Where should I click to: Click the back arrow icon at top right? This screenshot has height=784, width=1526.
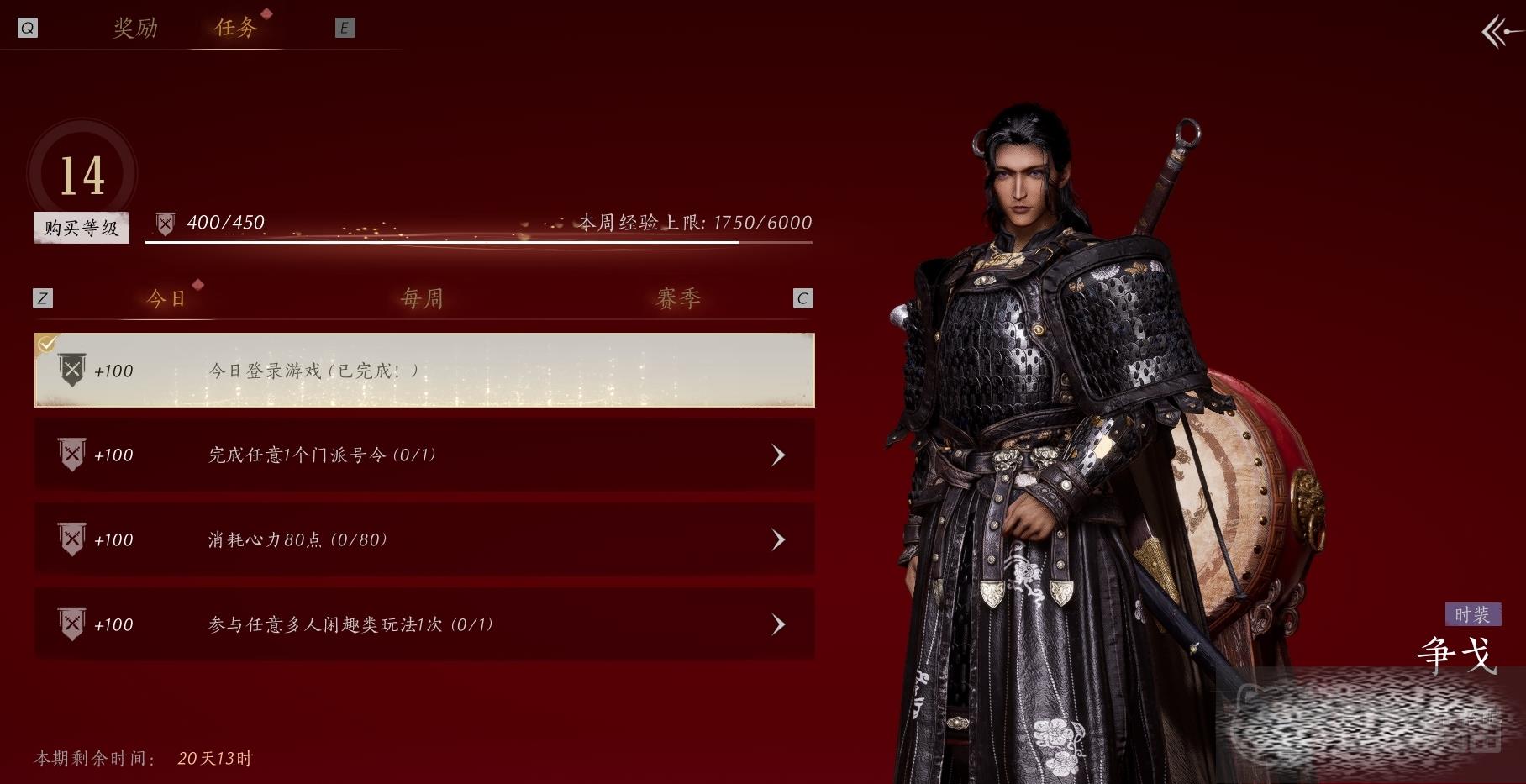point(1502,34)
